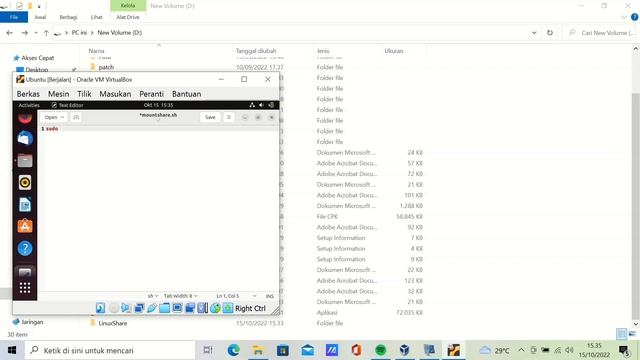Switch to the Berbagi ribbon tab
This screenshot has height=360, width=640.
68,17
